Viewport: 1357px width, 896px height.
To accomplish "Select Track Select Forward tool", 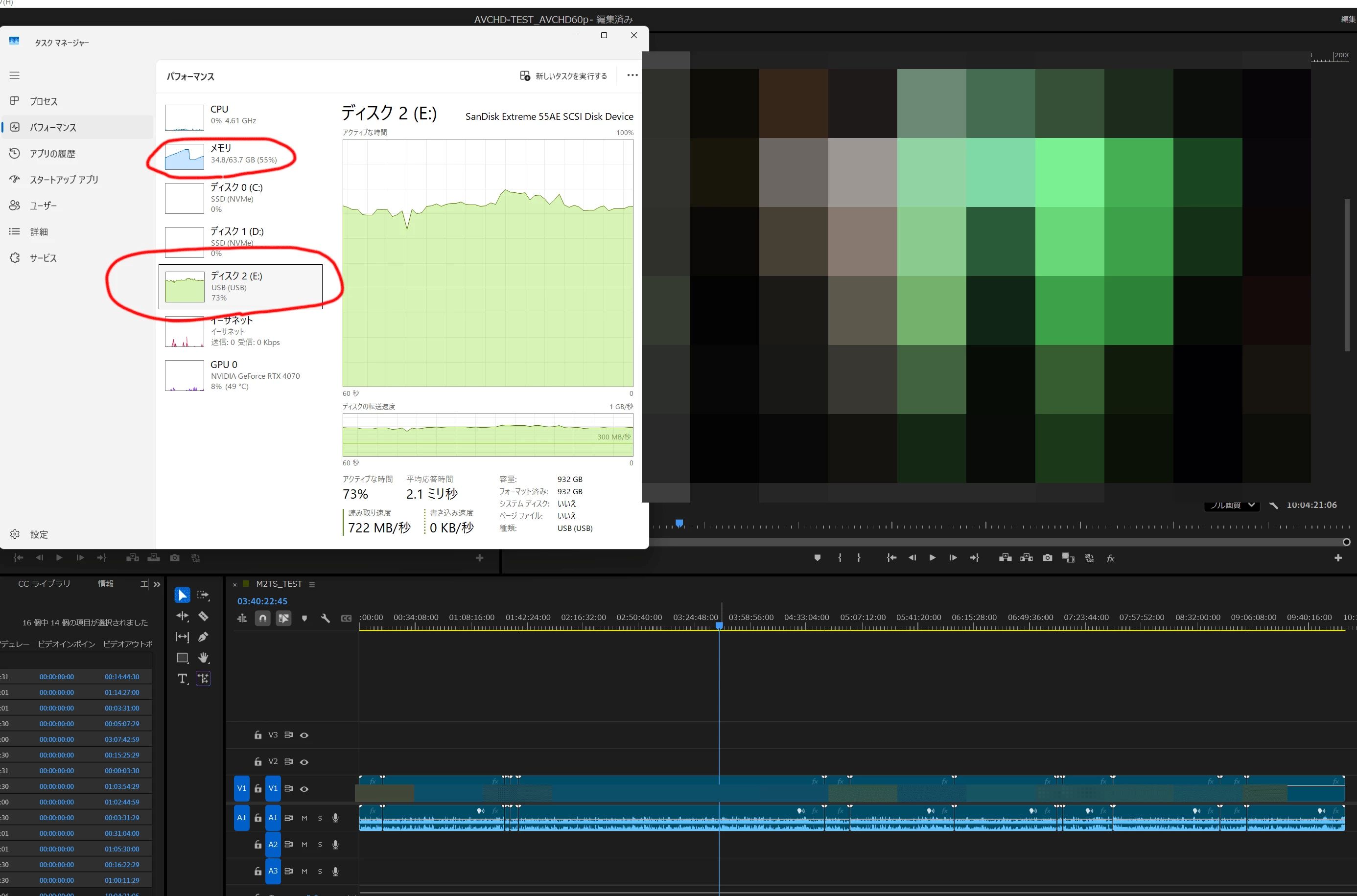I will [203, 596].
